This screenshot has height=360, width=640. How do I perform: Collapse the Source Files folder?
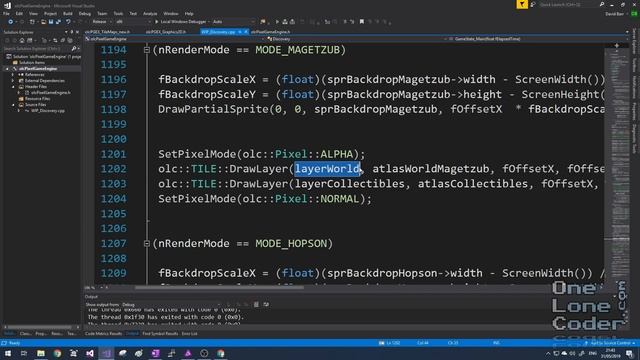[13, 104]
